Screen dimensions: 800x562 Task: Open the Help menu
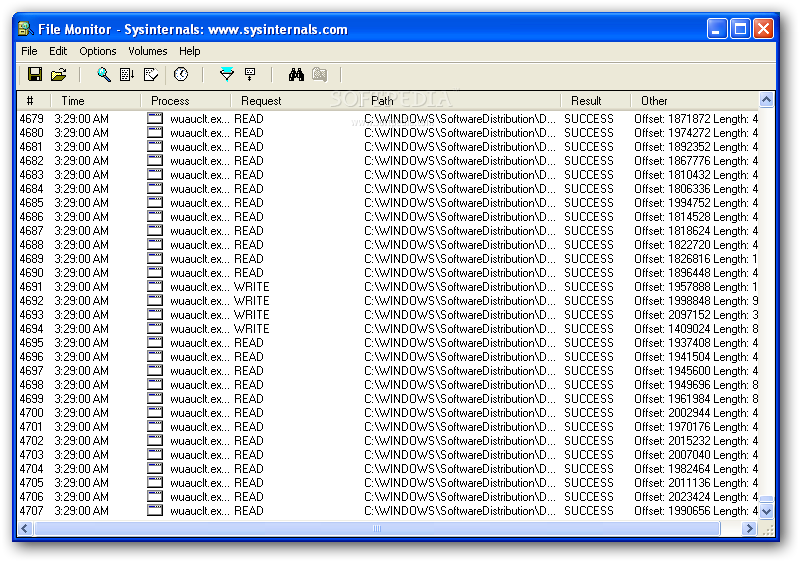(x=189, y=51)
